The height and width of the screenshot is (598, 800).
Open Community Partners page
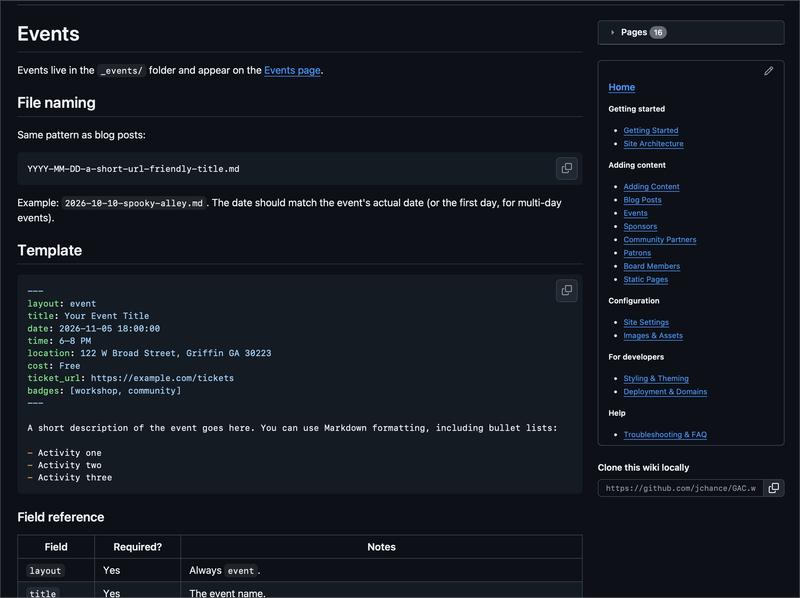(660, 240)
